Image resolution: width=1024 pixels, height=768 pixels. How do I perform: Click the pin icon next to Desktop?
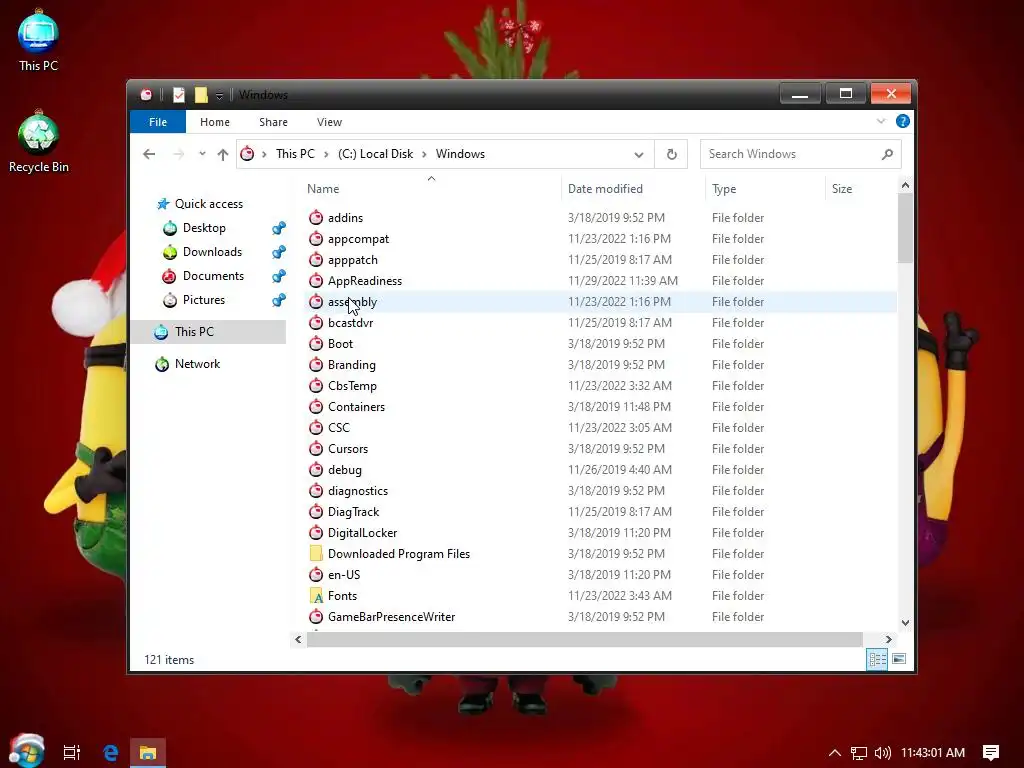point(279,228)
